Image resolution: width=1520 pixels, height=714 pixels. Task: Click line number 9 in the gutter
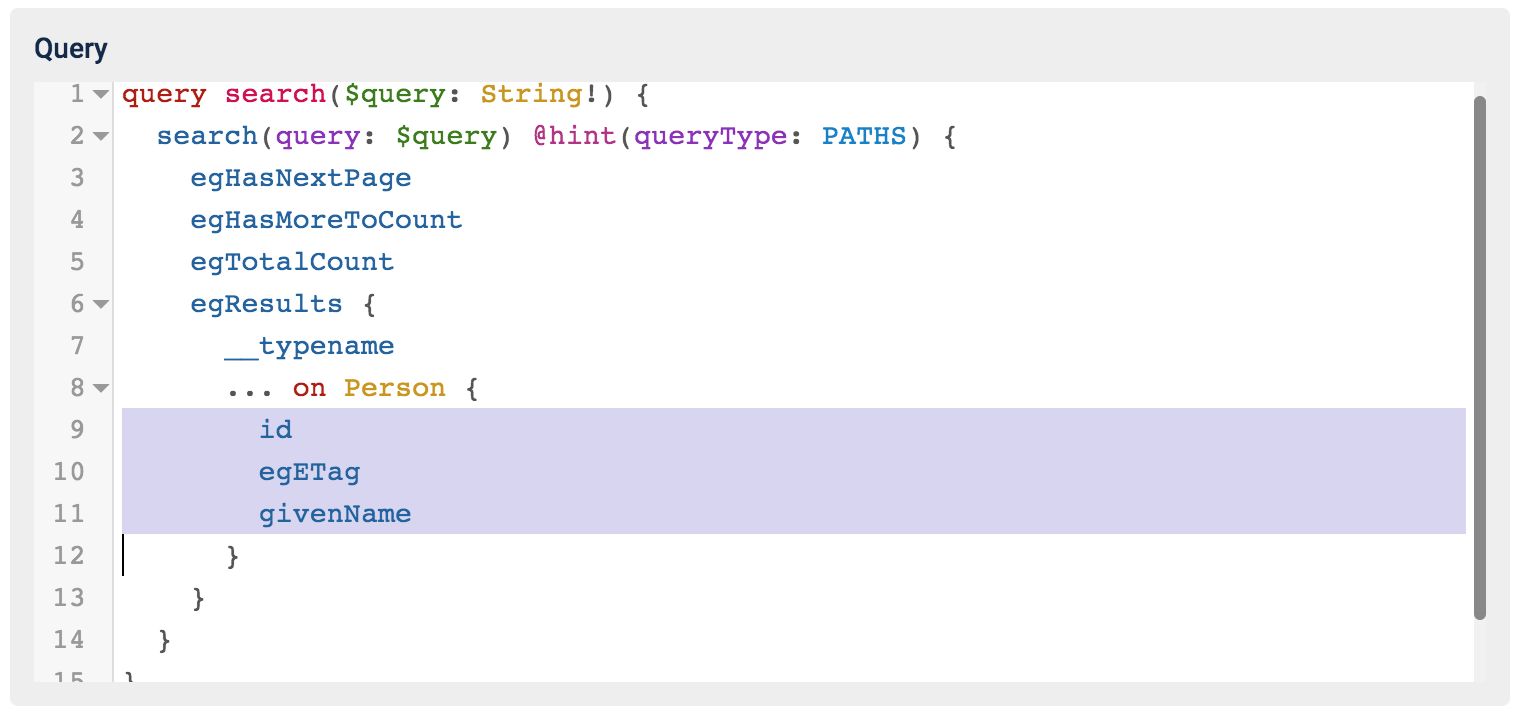point(76,431)
